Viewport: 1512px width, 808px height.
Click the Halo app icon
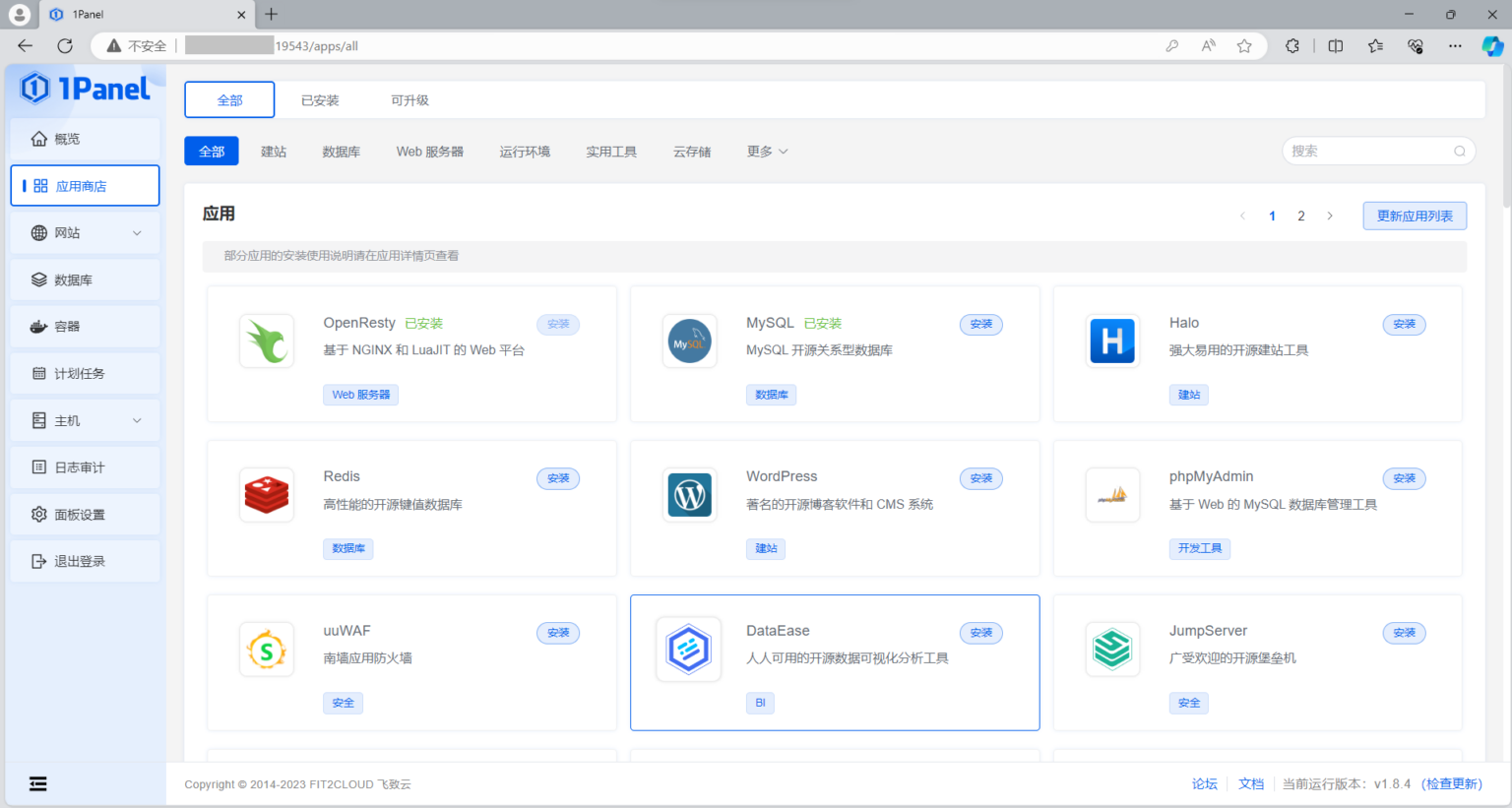pos(1112,341)
